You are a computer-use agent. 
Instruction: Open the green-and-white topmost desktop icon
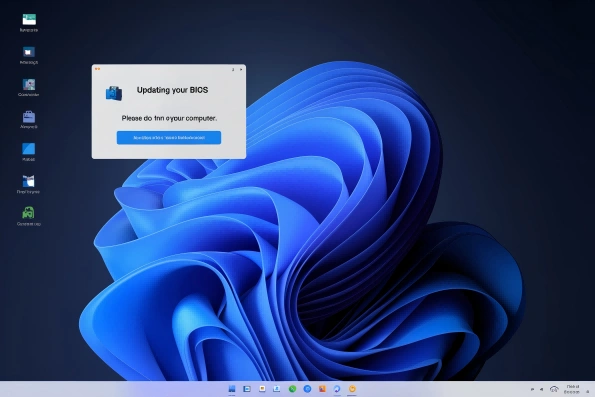pos(29,19)
